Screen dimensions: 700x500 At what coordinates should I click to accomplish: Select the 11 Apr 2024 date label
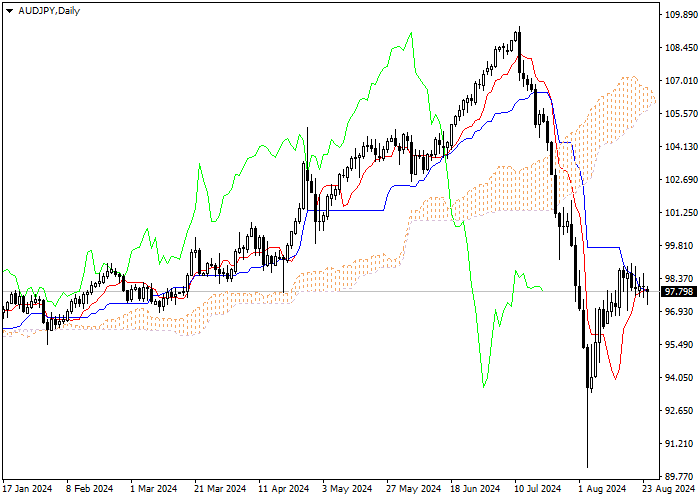[x=284, y=489]
